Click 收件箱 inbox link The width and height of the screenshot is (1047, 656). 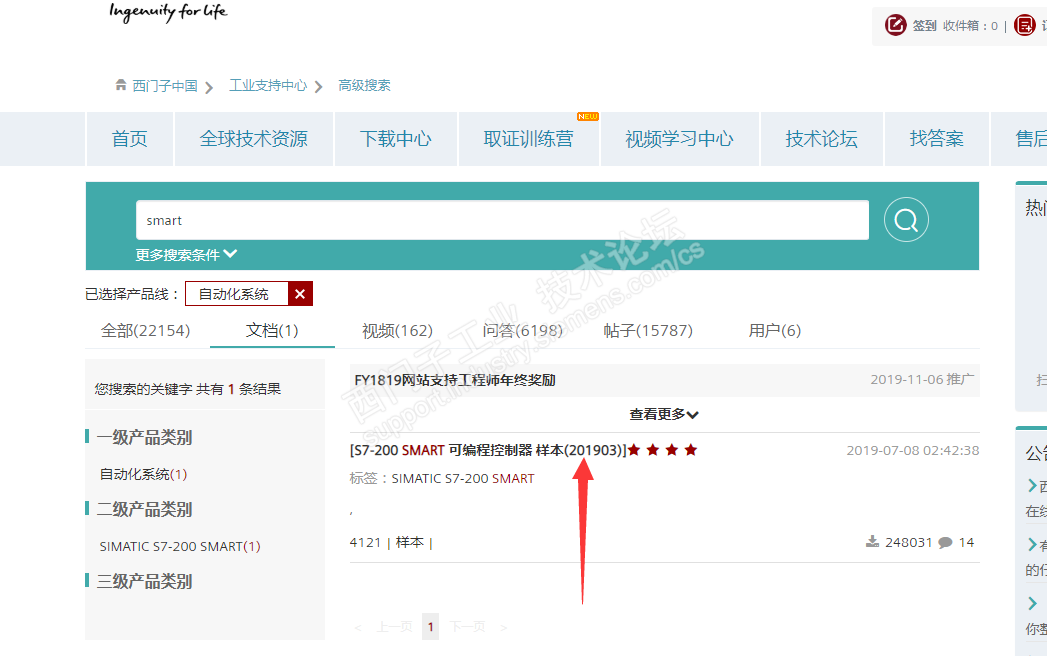[x=970, y=25]
